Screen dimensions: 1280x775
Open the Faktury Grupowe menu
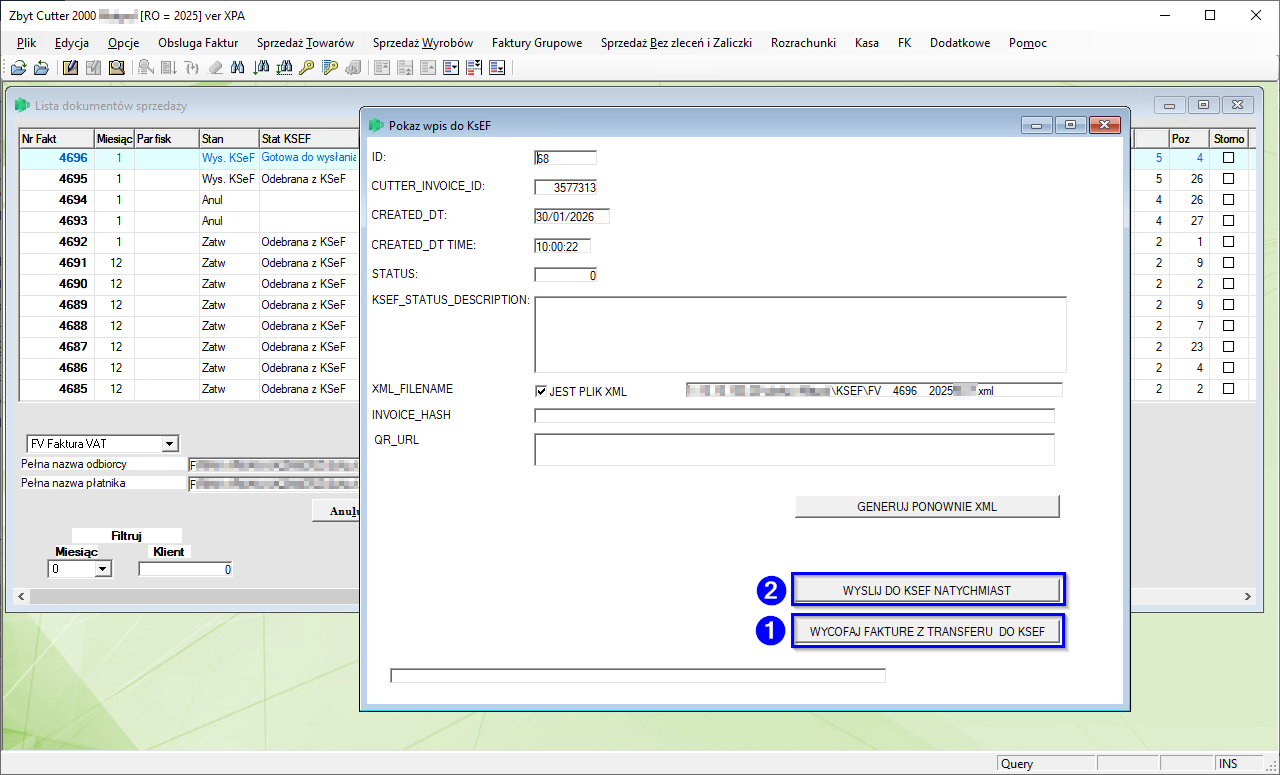click(537, 43)
